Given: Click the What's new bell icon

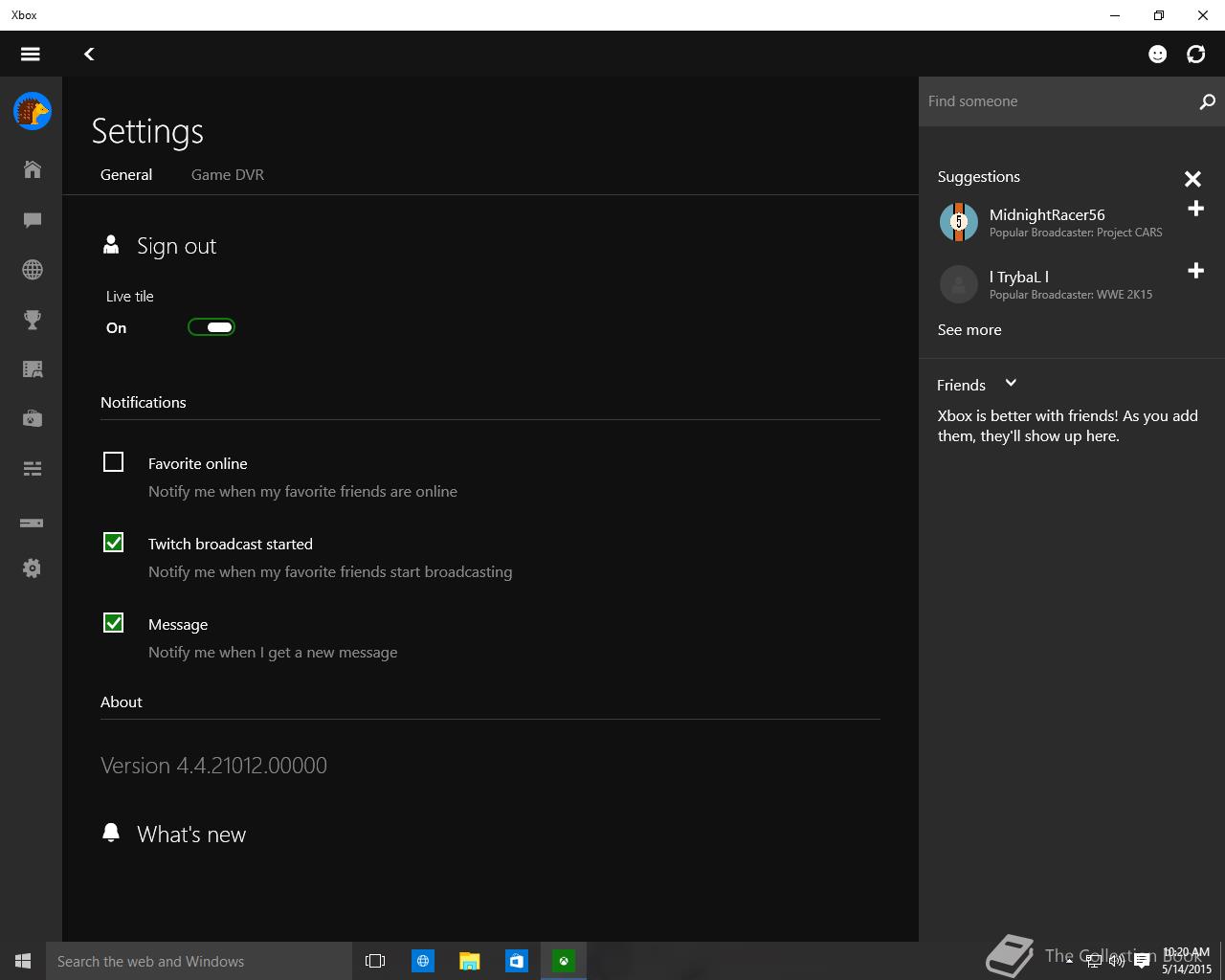Looking at the screenshot, I should click(111, 833).
